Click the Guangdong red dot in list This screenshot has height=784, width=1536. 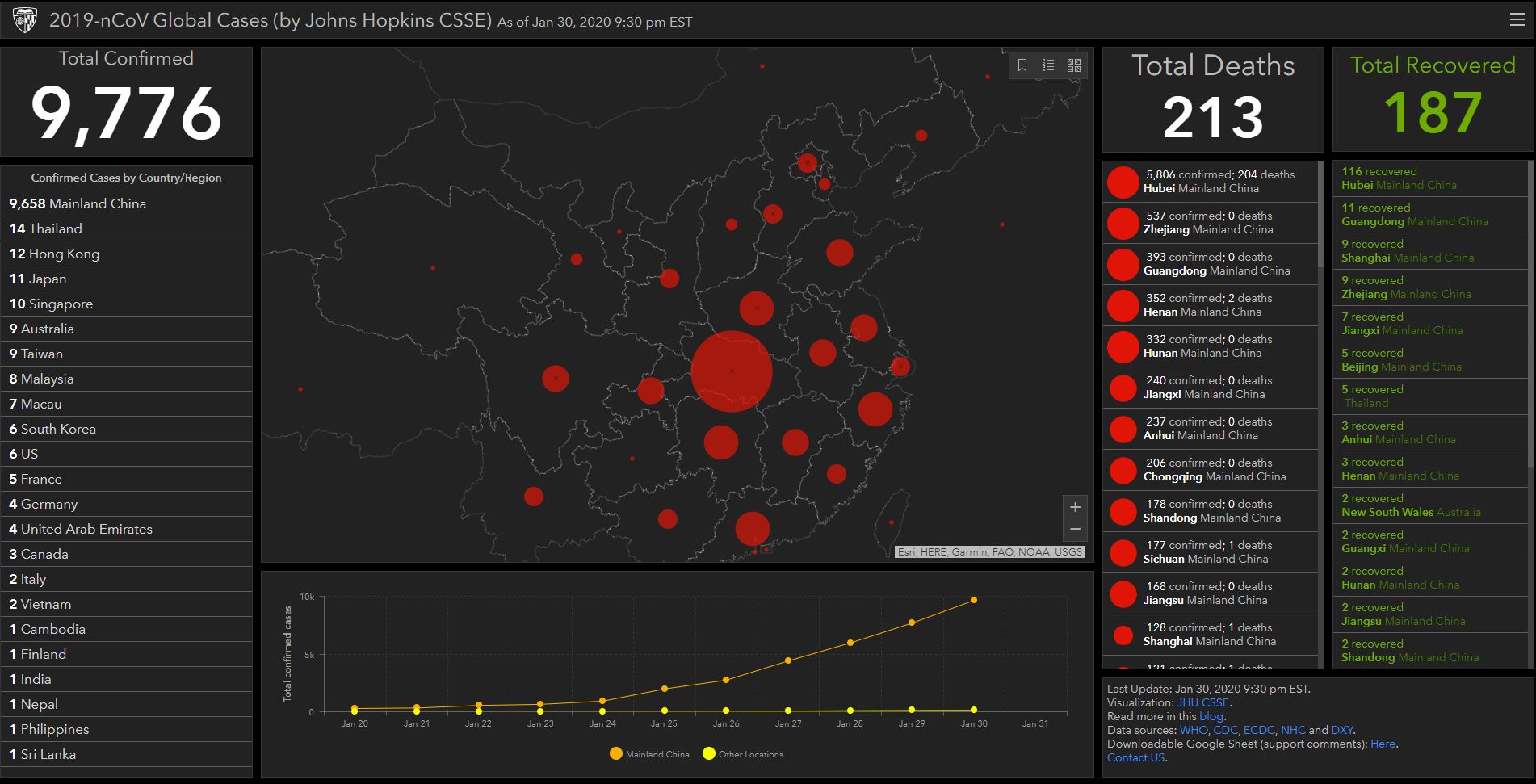[1123, 264]
